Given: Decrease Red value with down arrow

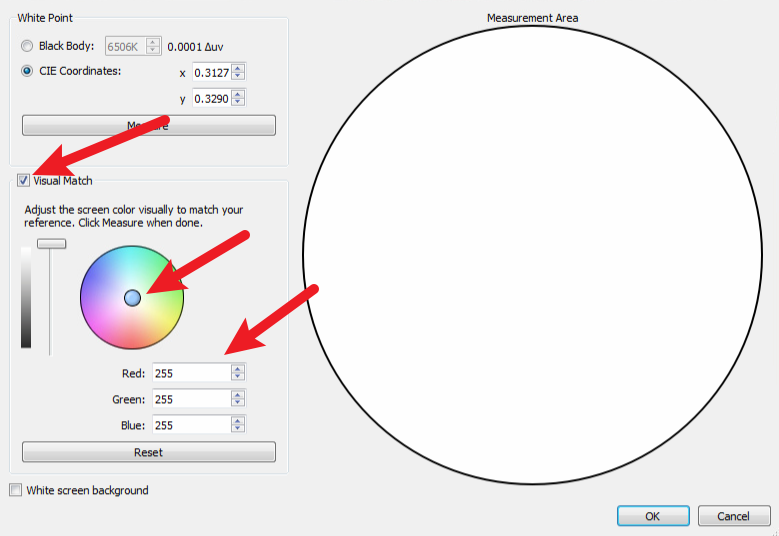Looking at the screenshot, I should (x=238, y=377).
